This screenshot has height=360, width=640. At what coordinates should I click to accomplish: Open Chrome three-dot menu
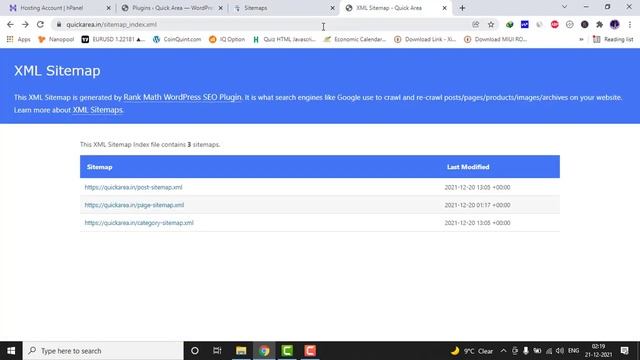pyautogui.click(x=630, y=24)
